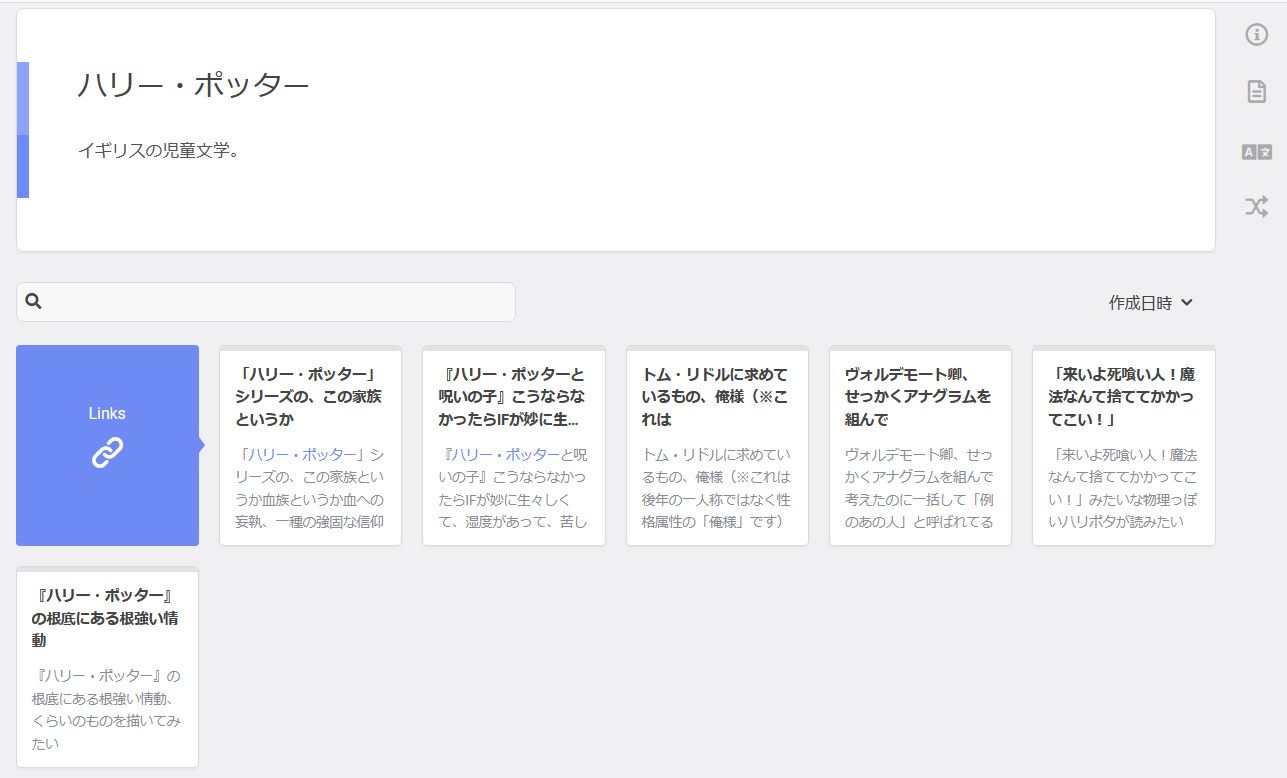Click body text みたいな物理っぽいハリポタが読みたい
The image size is (1287, 778).
[x=1124, y=511]
